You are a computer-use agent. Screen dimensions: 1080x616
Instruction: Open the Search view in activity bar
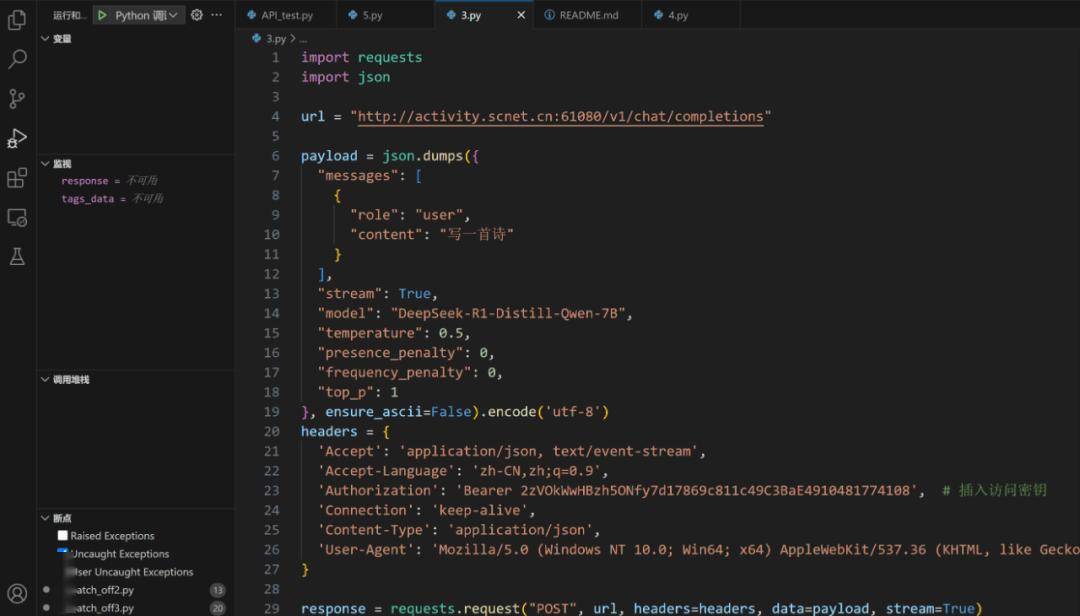[x=17, y=60]
